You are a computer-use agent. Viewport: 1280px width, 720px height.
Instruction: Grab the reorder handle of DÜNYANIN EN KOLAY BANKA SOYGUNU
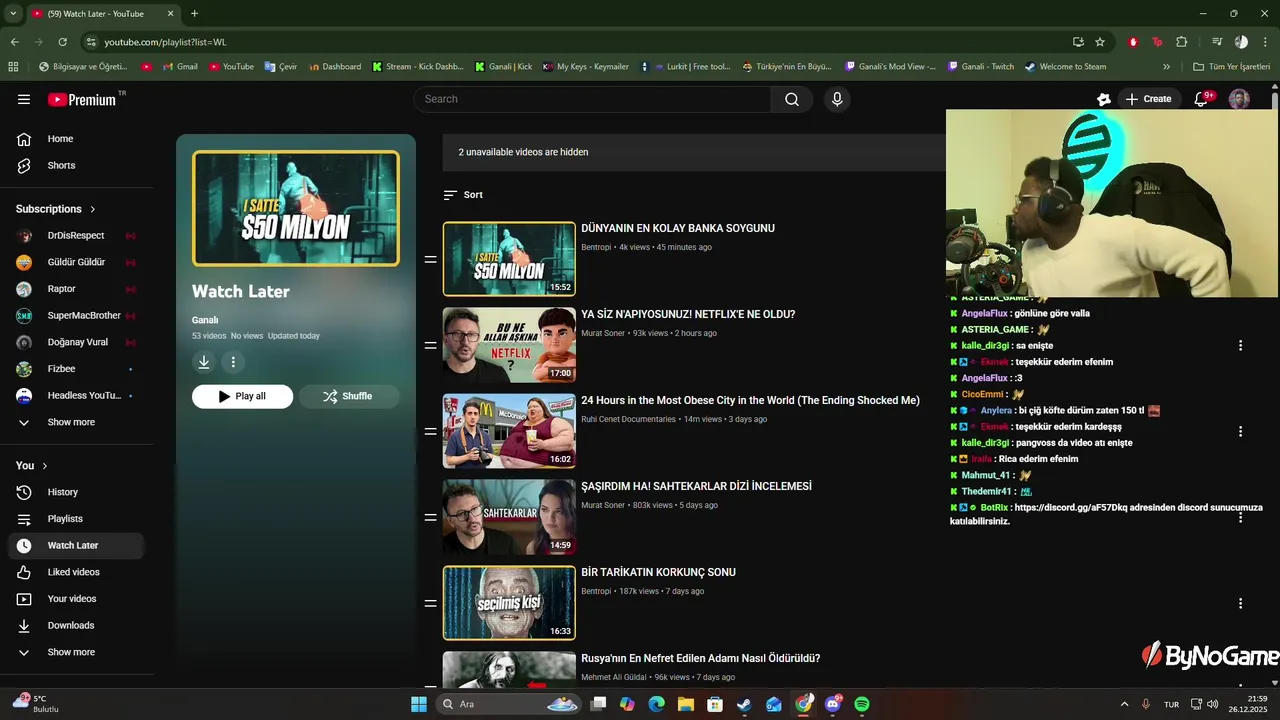[430, 259]
